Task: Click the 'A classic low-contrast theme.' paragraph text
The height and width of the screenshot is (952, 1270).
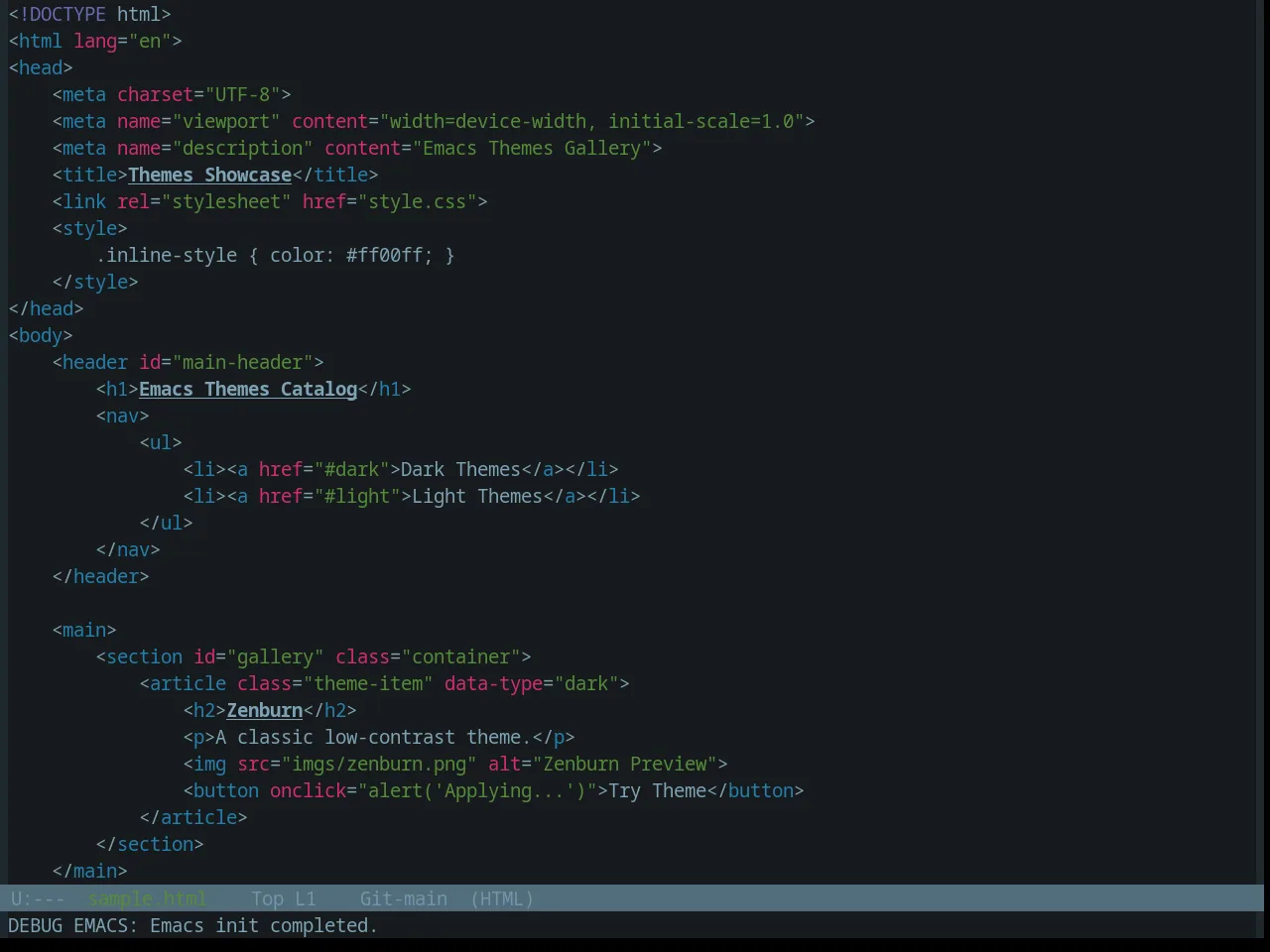Action: coord(373,737)
